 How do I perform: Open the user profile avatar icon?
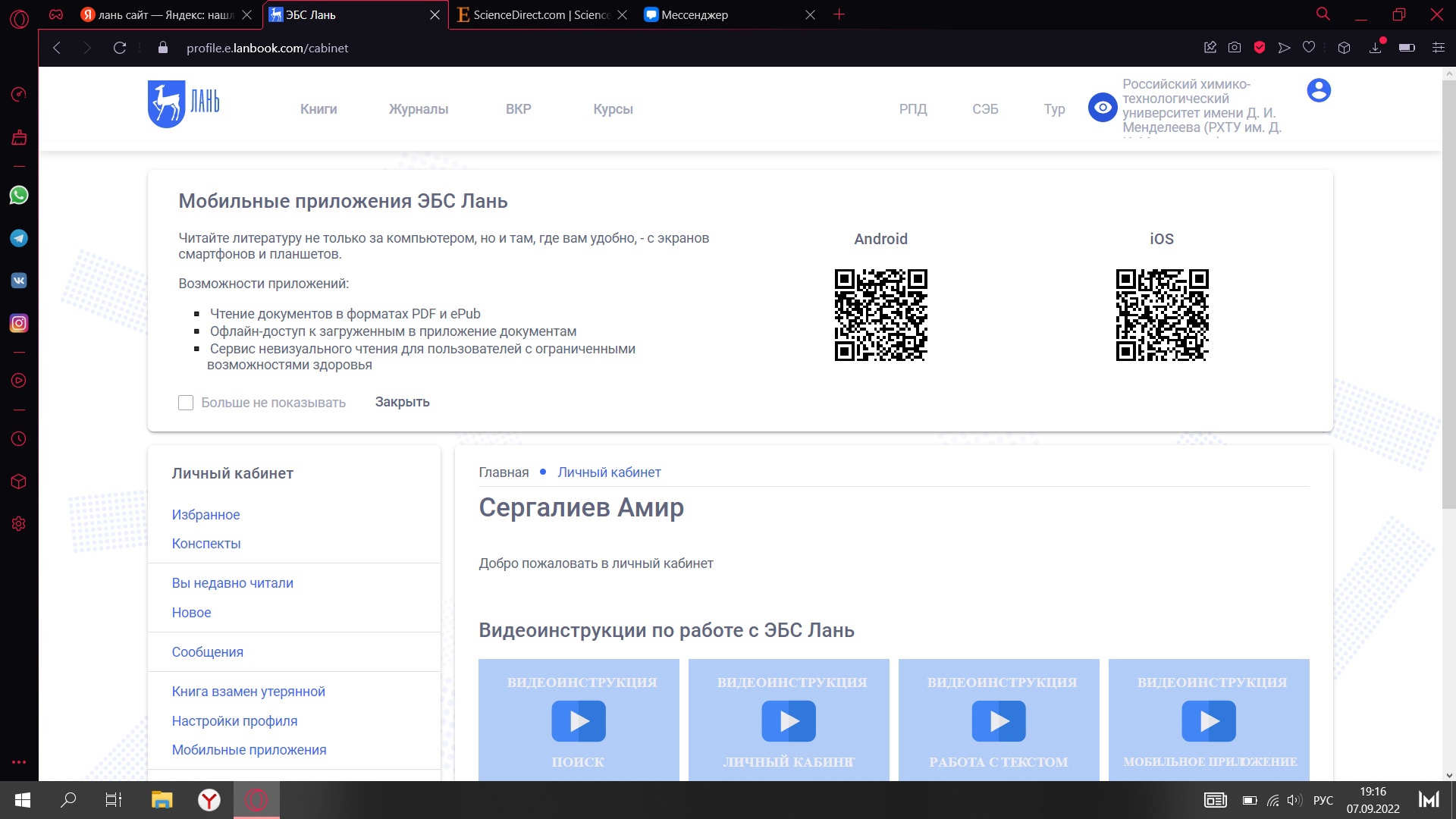coord(1319,90)
